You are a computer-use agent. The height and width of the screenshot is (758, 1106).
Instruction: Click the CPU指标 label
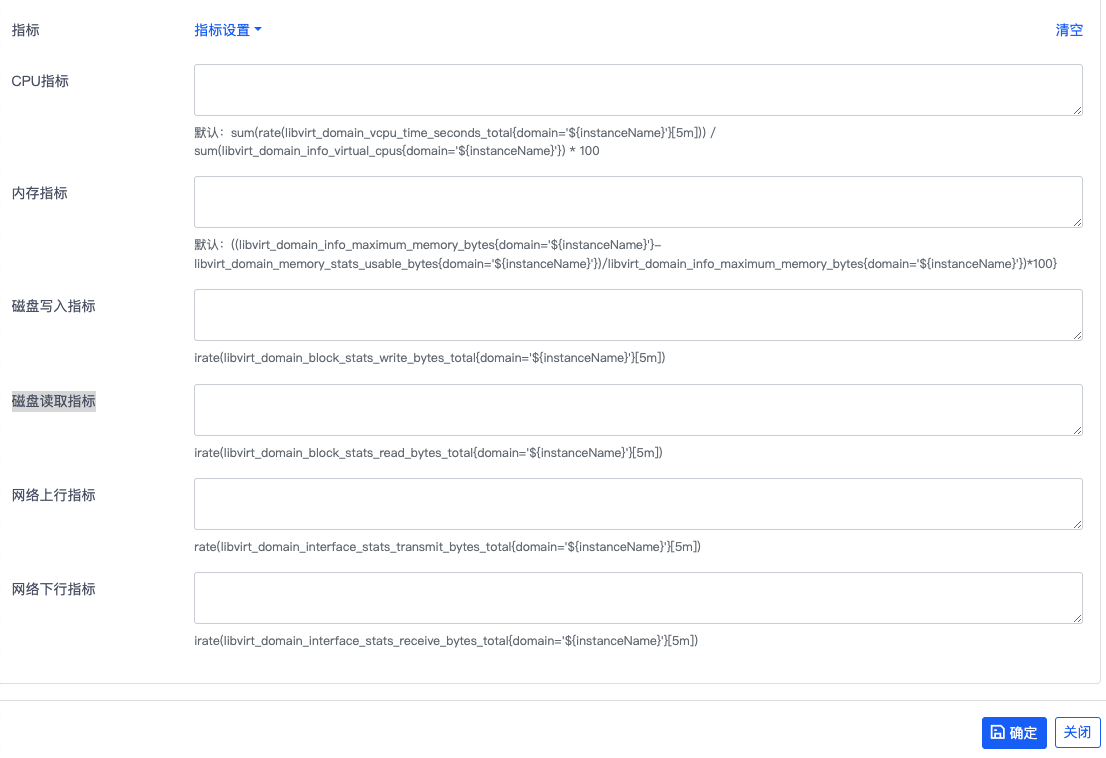click(x=40, y=81)
